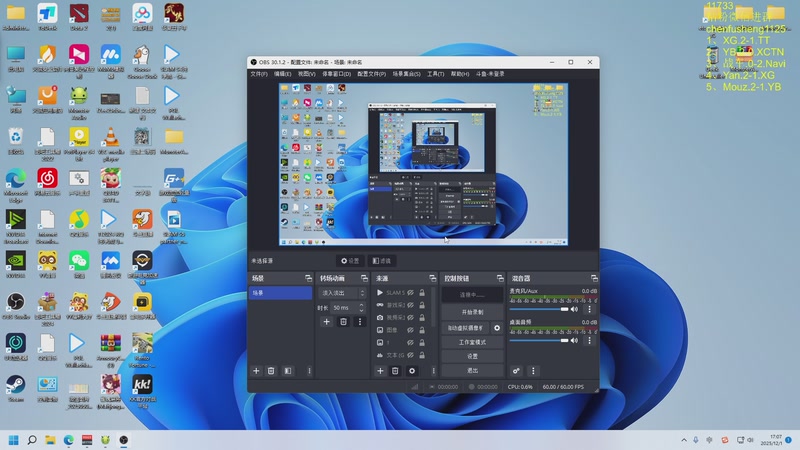800x450 pixels.
Task: Mute the 麦克风/Aux speaker icon
Action: click(575, 310)
